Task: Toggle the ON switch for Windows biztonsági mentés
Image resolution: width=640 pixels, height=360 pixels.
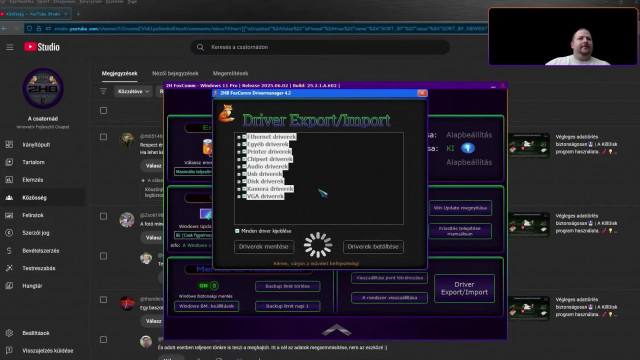Action: coord(208,286)
